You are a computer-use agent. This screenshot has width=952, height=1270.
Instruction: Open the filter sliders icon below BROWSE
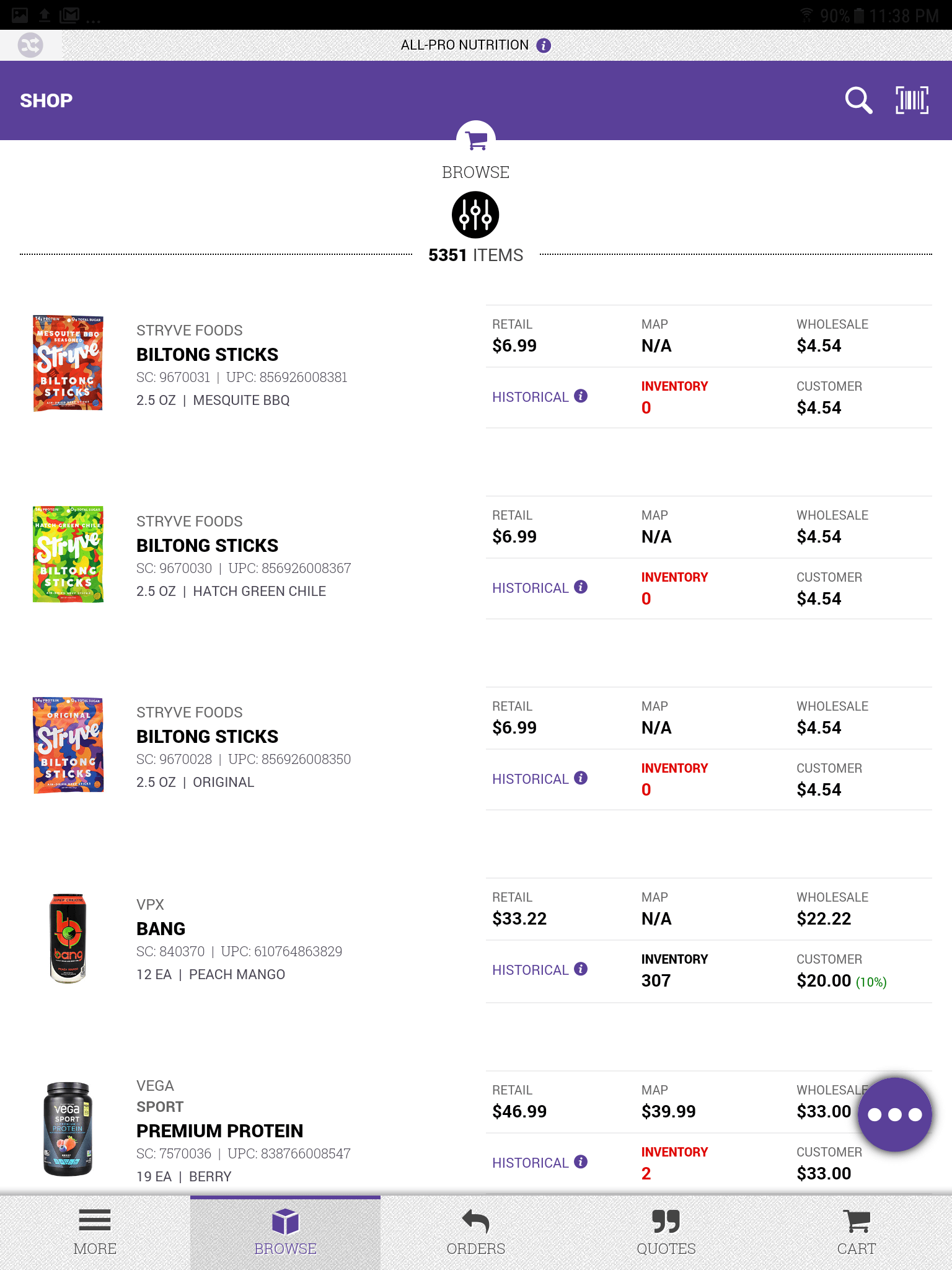[475, 215]
